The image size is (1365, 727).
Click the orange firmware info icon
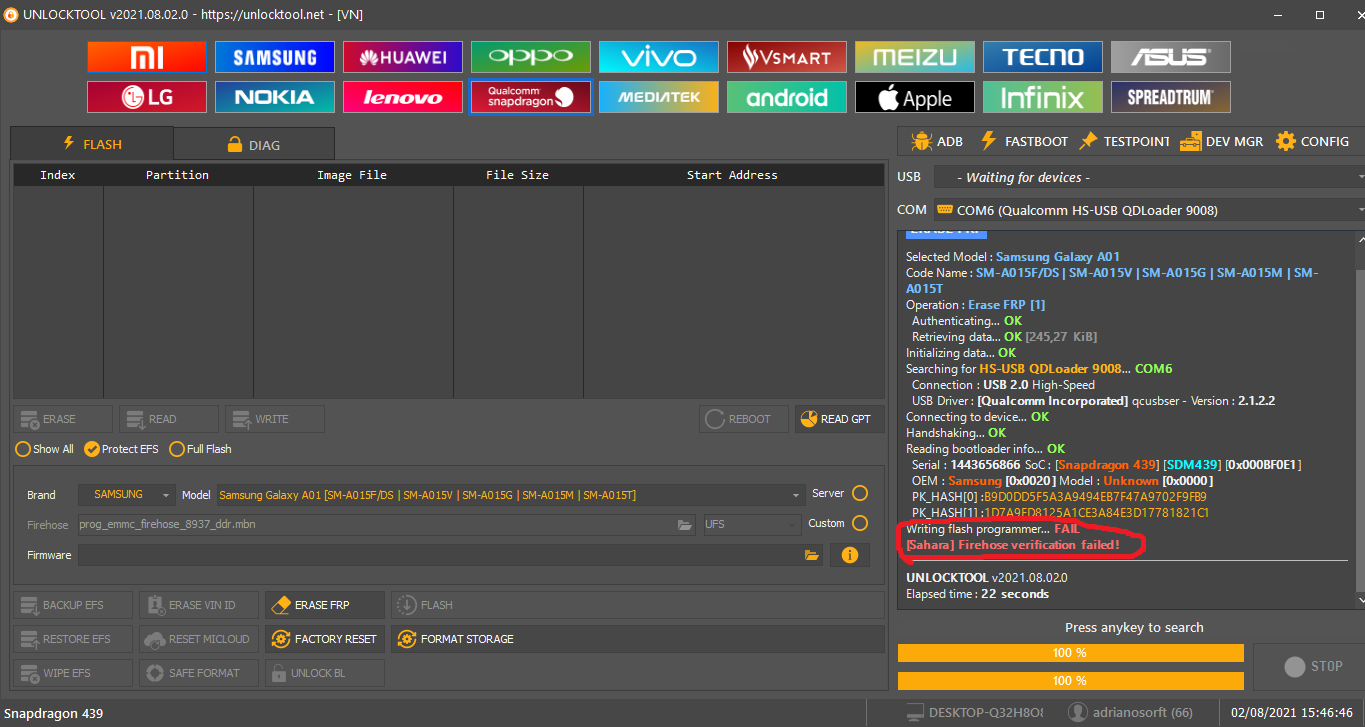tap(849, 555)
